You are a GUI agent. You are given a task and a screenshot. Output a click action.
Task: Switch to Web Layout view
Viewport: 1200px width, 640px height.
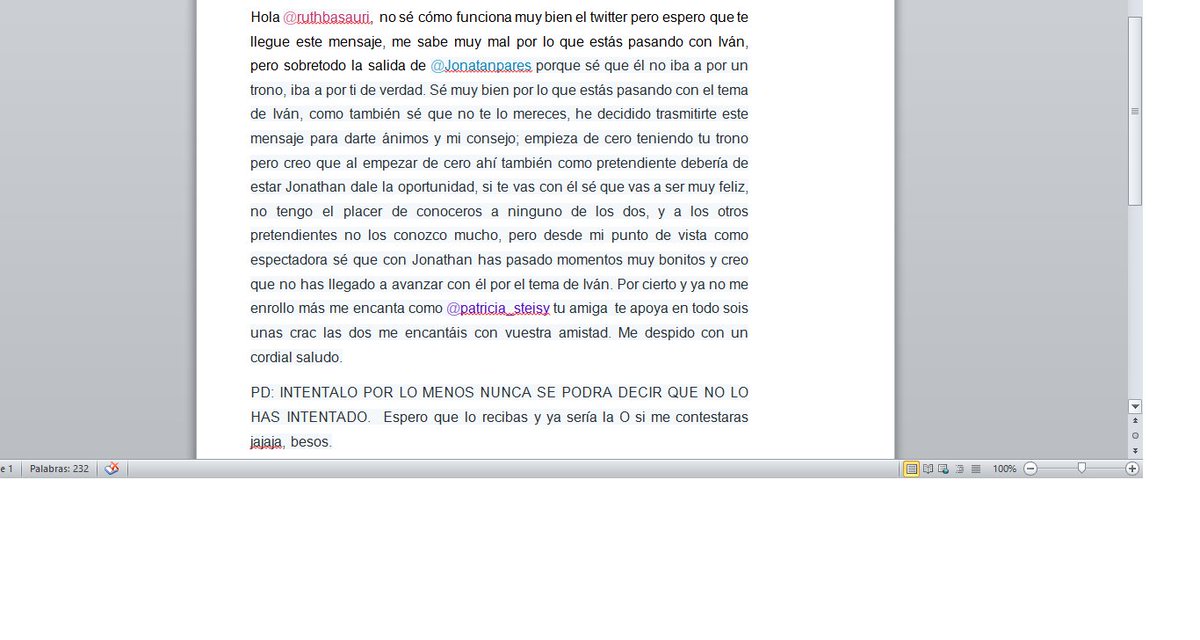pos(944,468)
